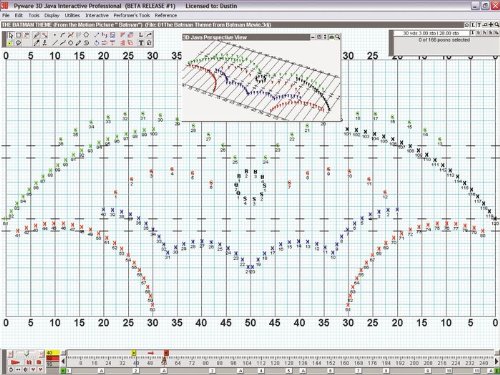Click the double-arrow icon in playback panel
This screenshot has height=375, width=500.
tap(18, 369)
